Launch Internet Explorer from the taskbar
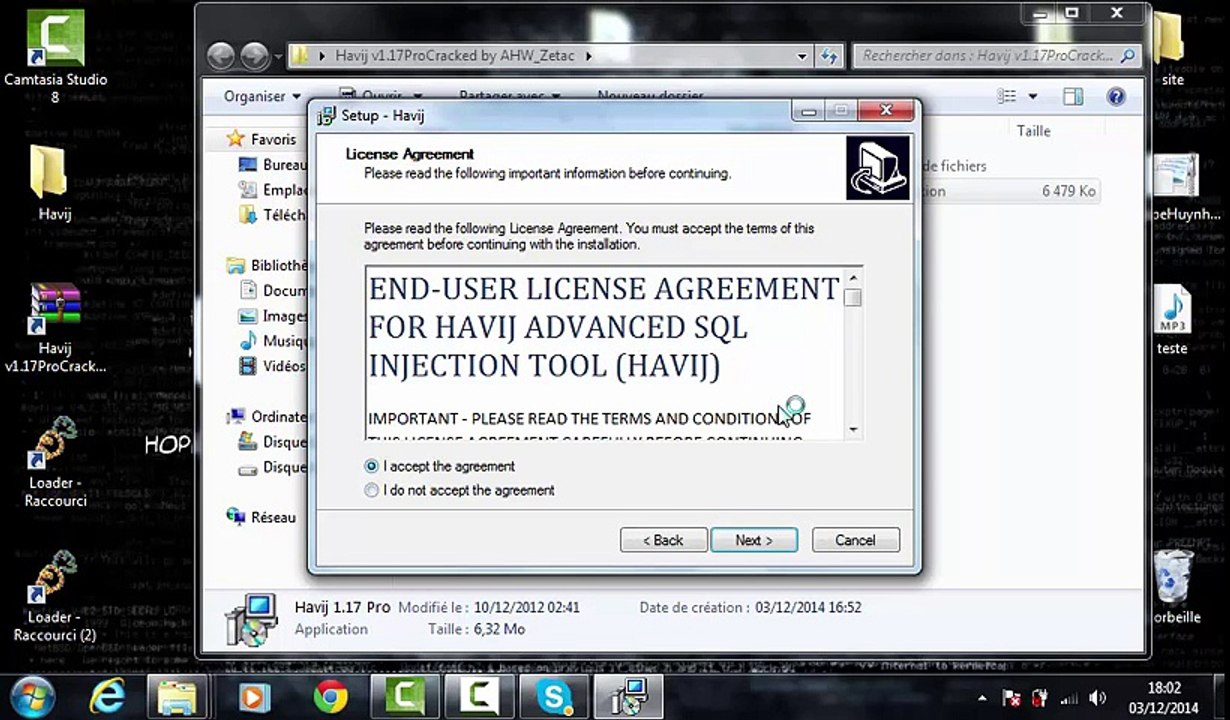The image size is (1230, 720). [x=107, y=696]
